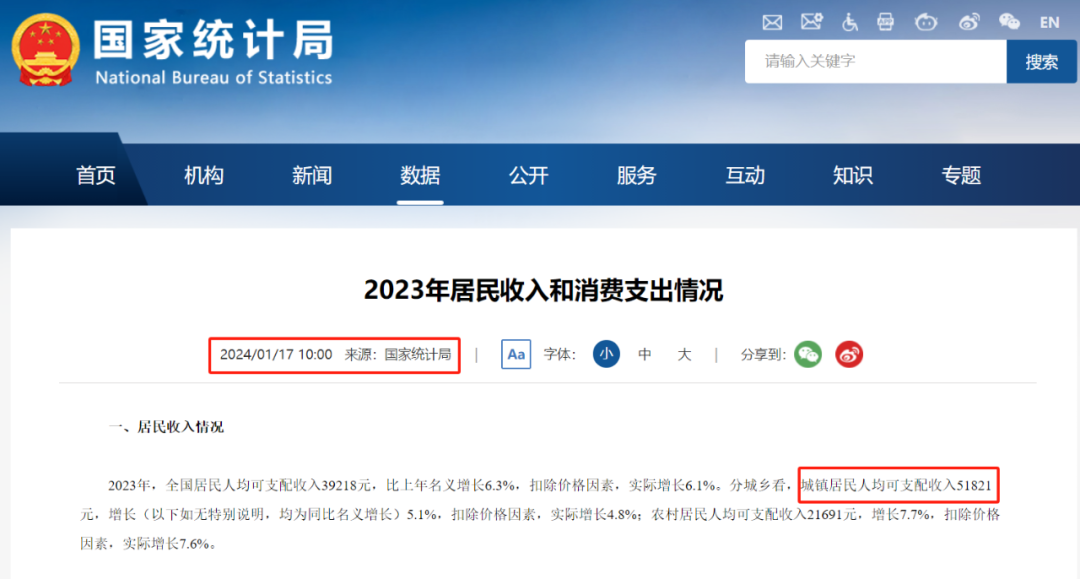
Task: Open the email contact icon
Action: pos(771,22)
